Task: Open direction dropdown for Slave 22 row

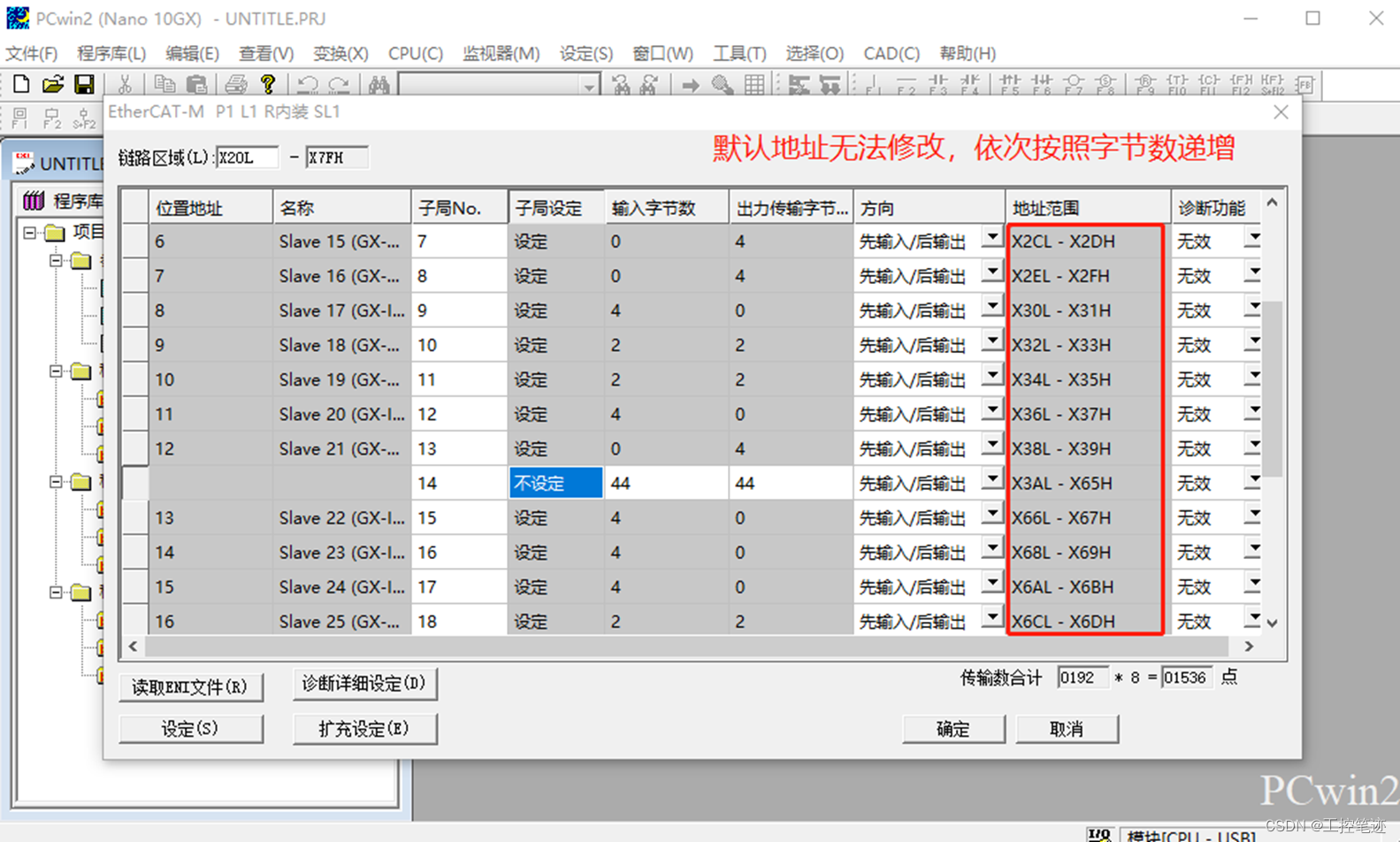Action: pos(993,516)
